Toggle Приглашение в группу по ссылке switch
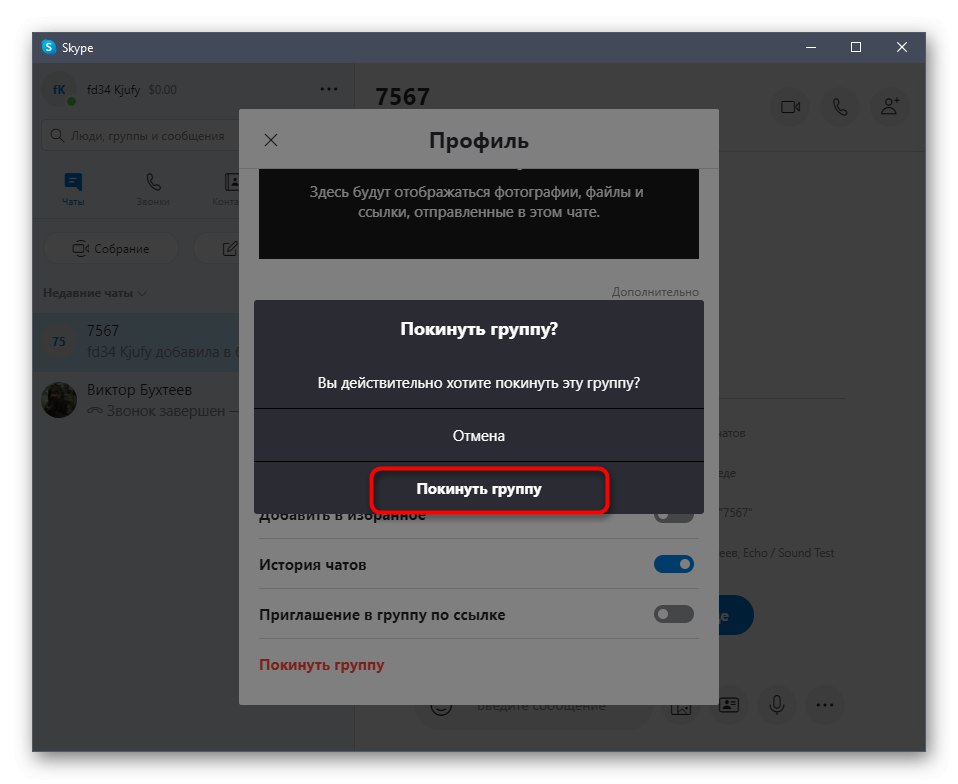 point(673,614)
